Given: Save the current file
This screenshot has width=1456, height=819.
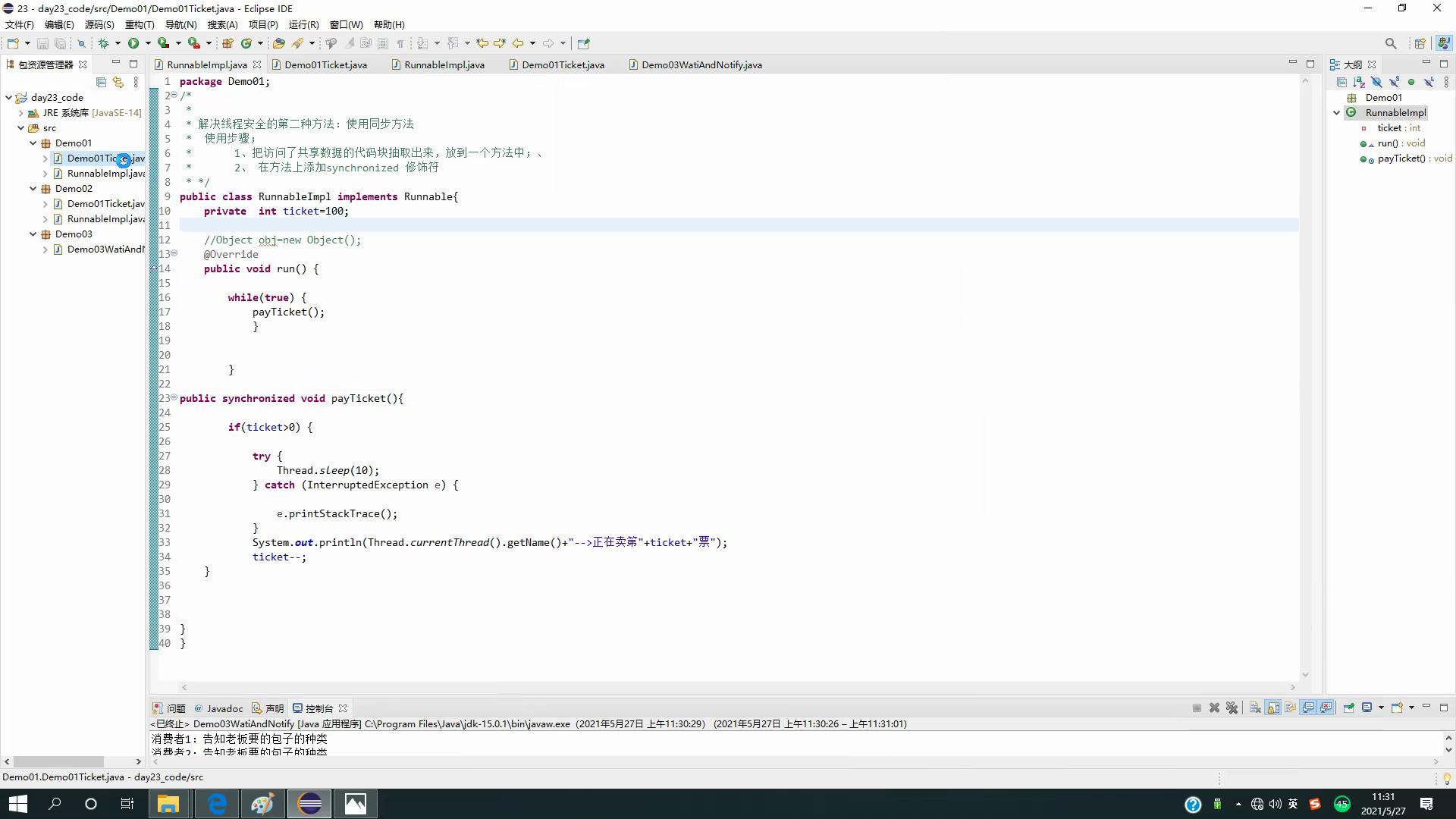Looking at the screenshot, I should click(42, 43).
